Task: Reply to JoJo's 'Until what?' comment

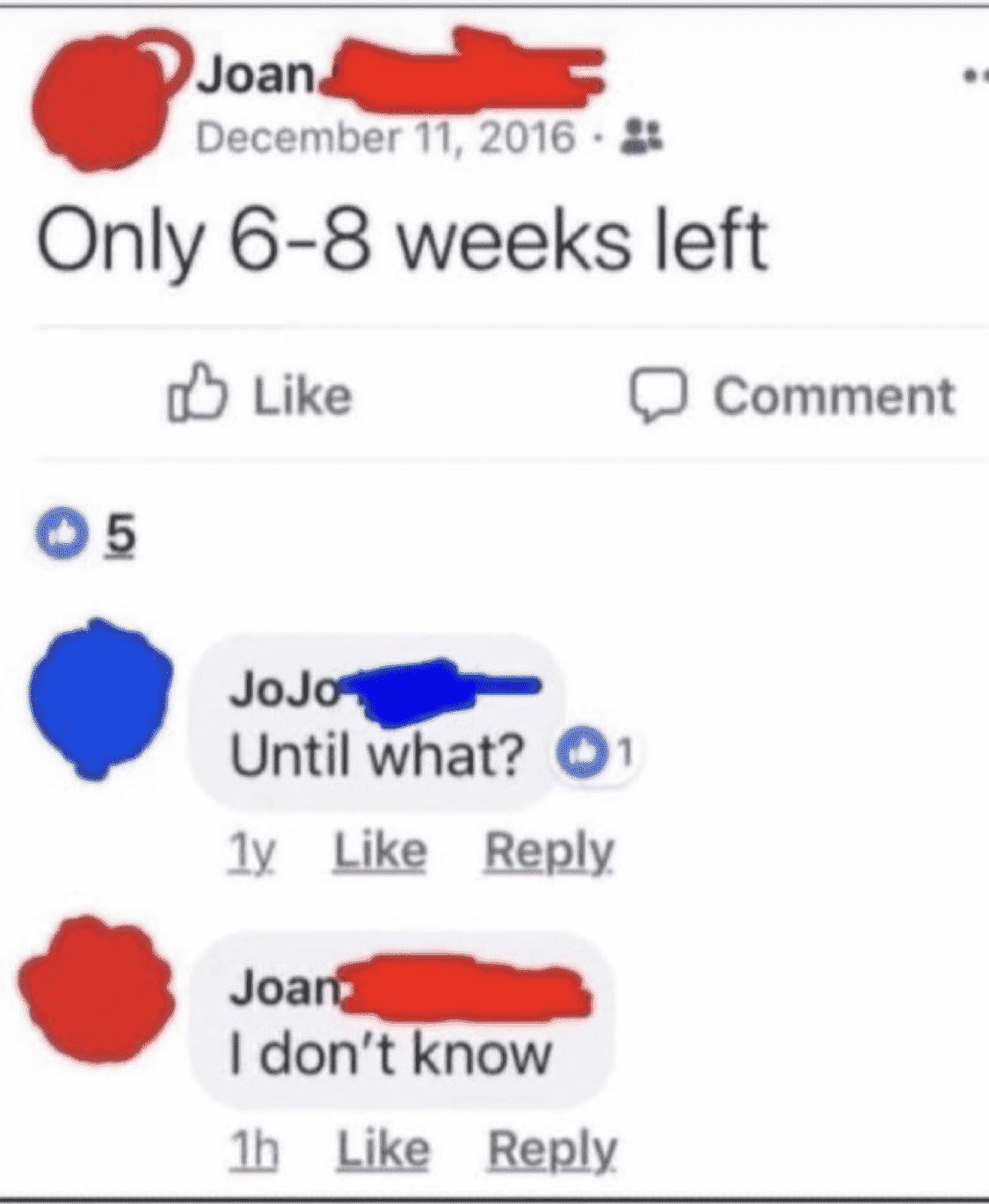Action: [549, 852]
